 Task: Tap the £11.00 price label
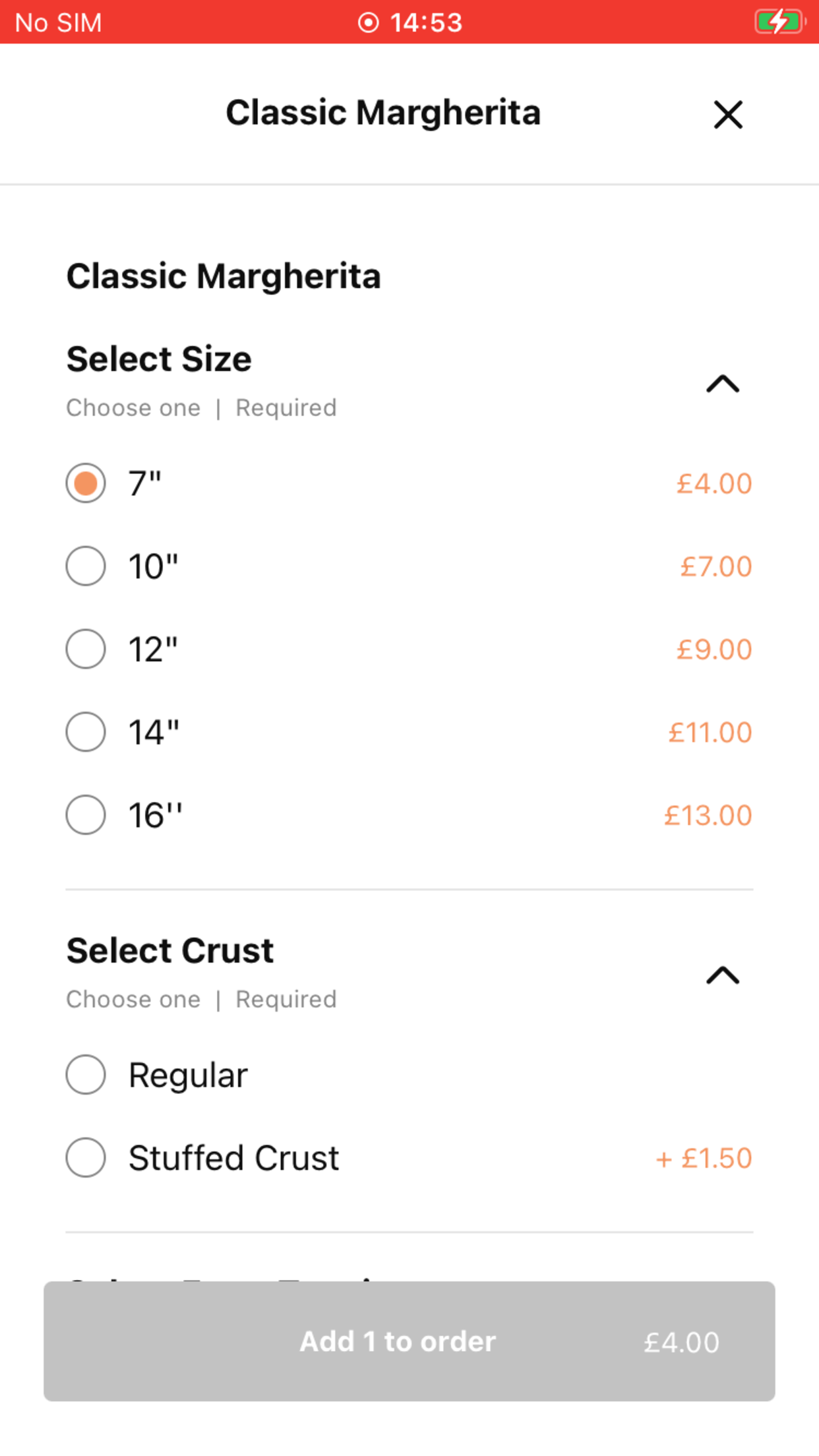point(710,733)
